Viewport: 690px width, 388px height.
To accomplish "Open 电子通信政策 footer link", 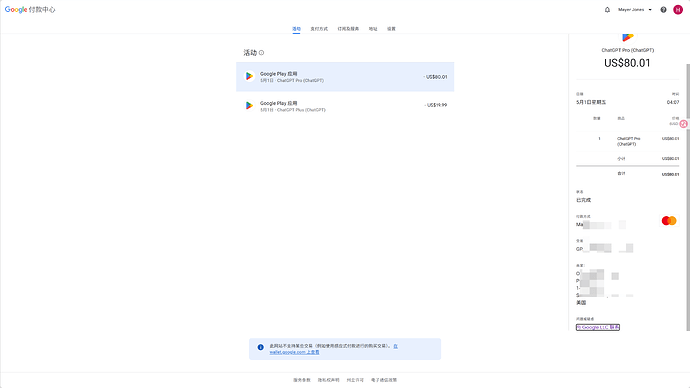I will (x=384, y=380).
